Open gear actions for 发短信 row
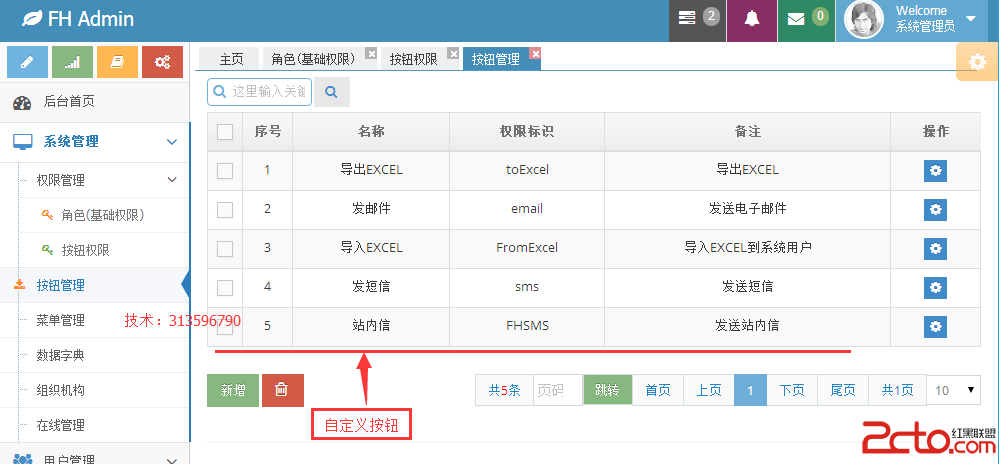Screen dimensions: 999x464 [x=935, y=287]
